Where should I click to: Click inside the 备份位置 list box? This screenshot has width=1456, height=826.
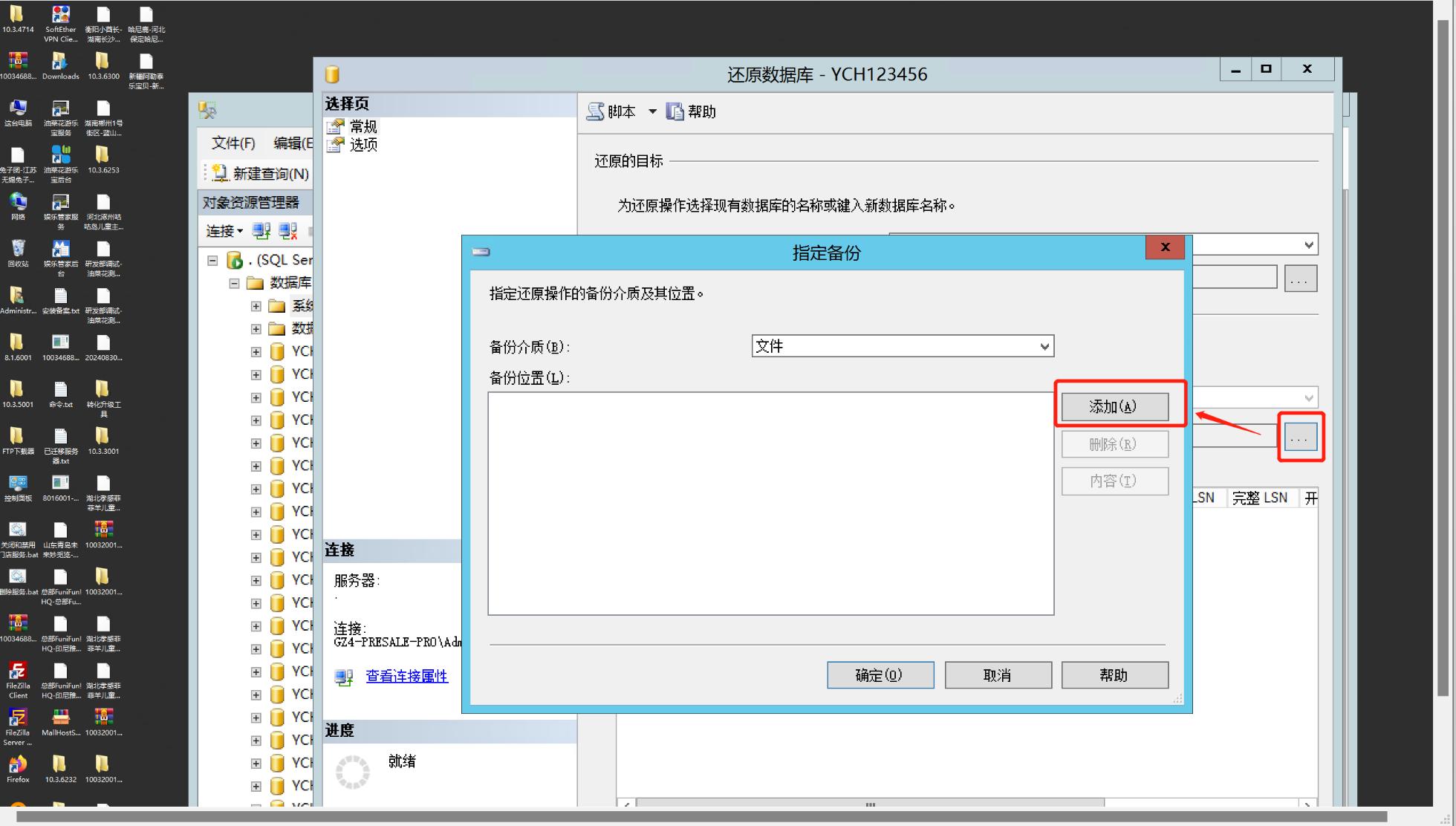point(770,504)
